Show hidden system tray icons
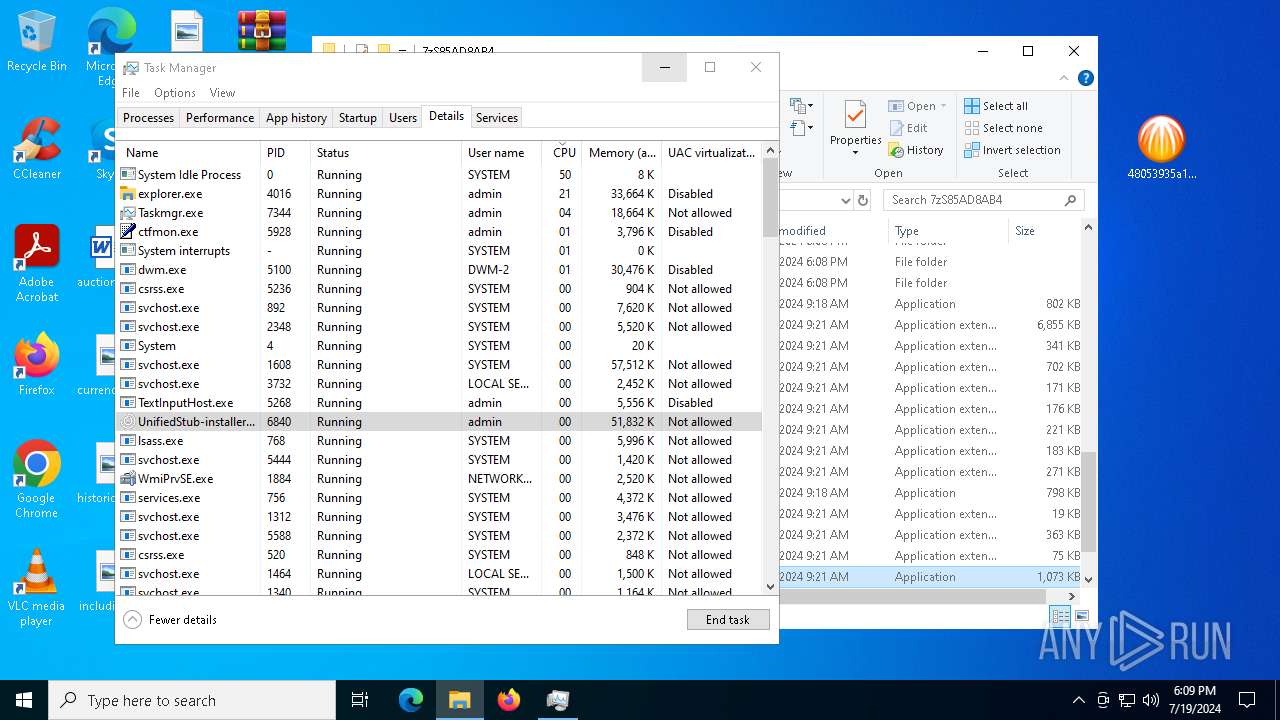 pos(1078,700)
